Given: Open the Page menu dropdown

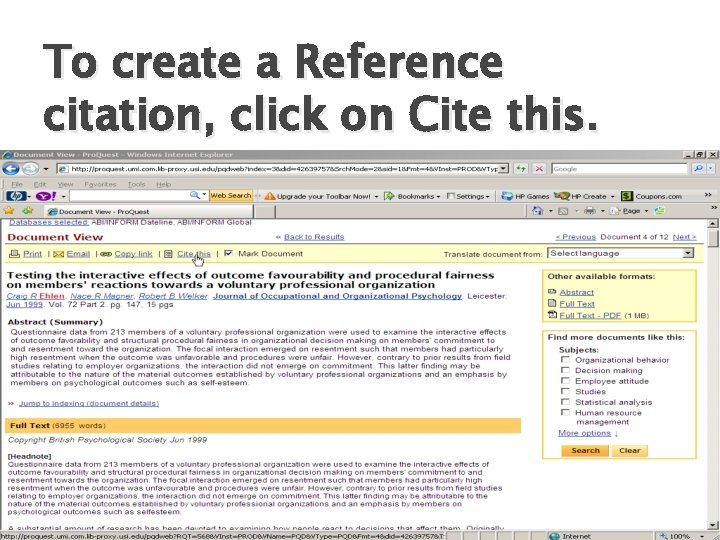Looking at the screenshot, I should (646, 211).
